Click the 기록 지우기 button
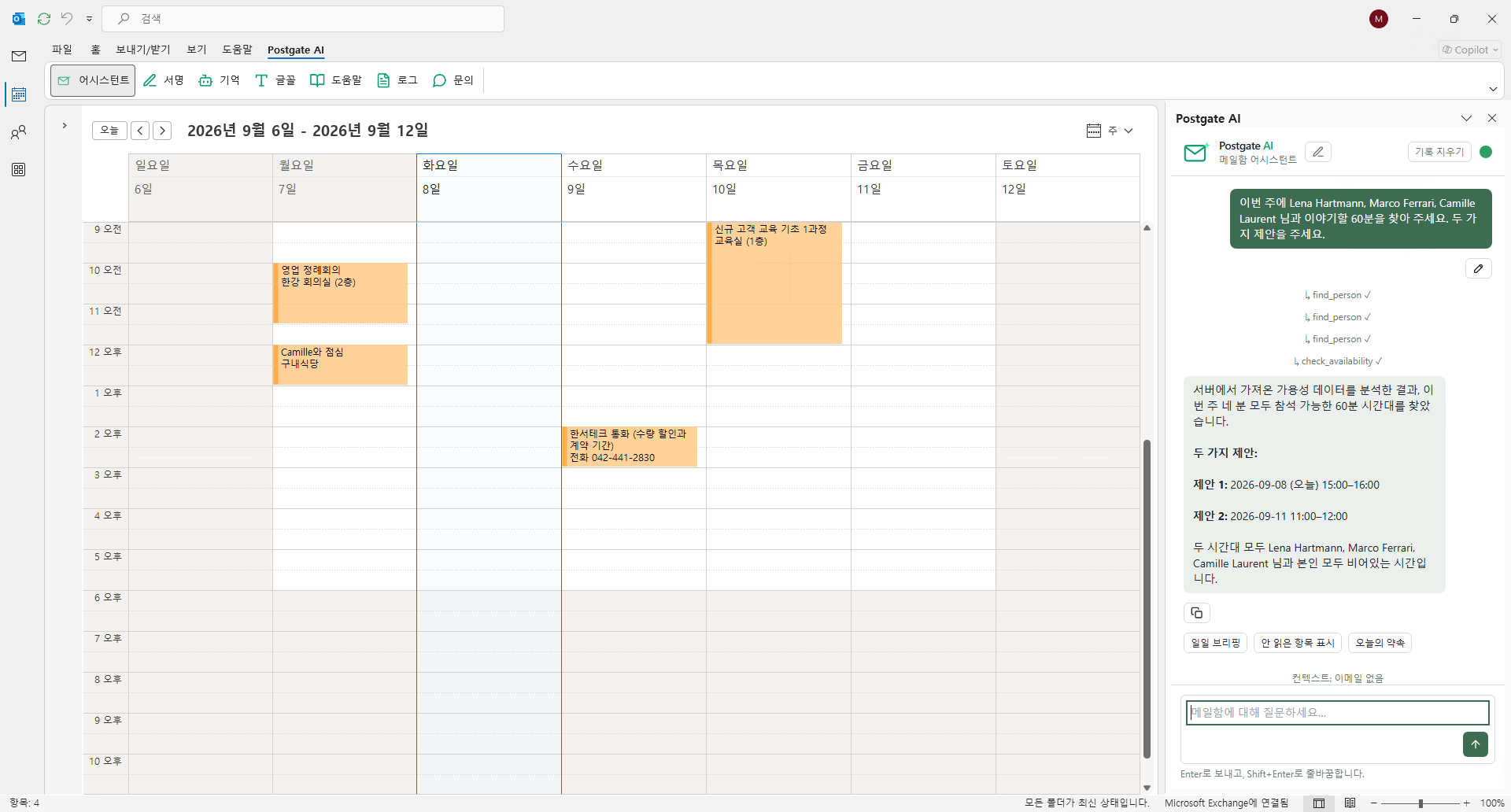 1439,152
